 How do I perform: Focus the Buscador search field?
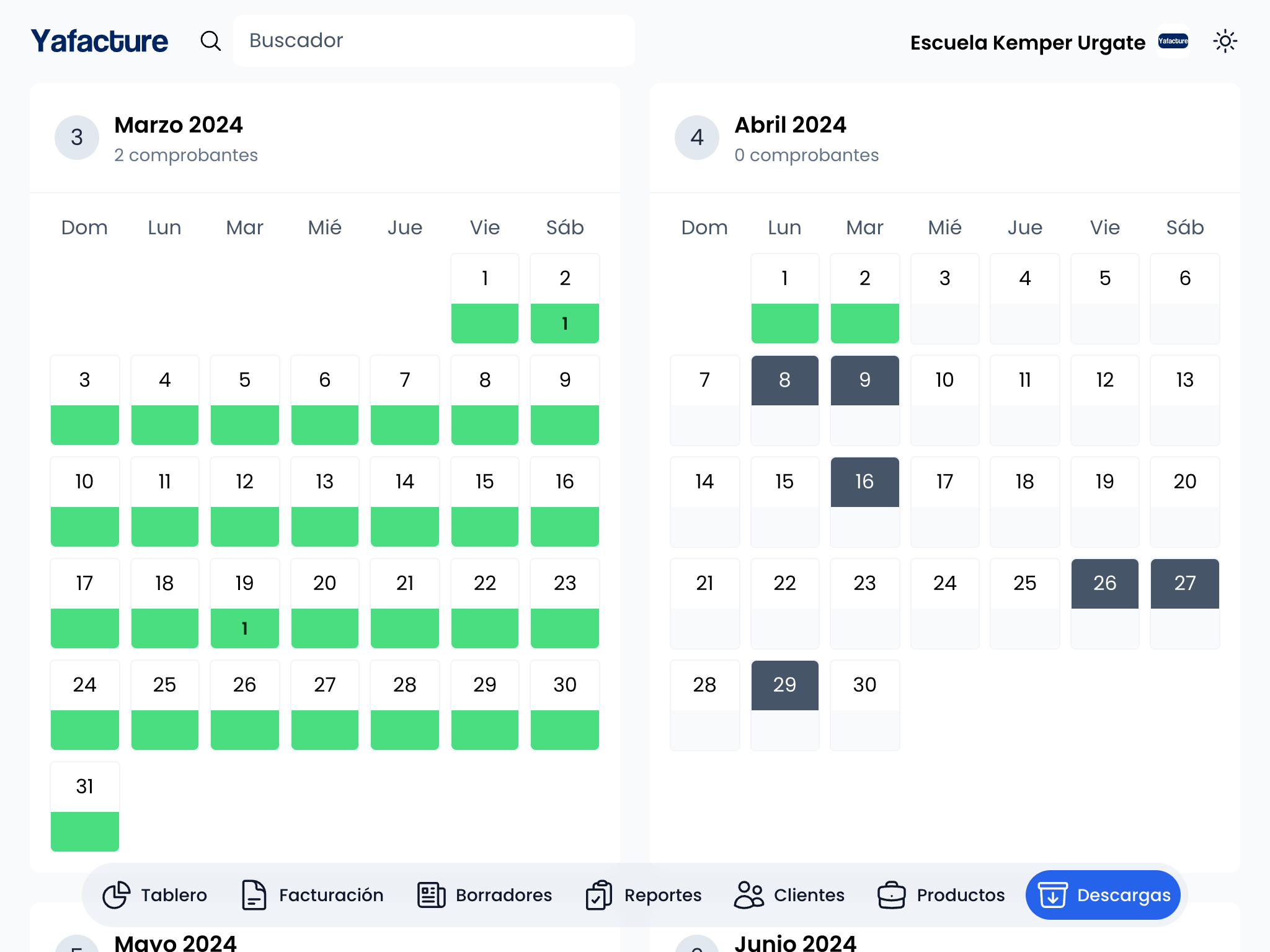[x=434, y=41]
